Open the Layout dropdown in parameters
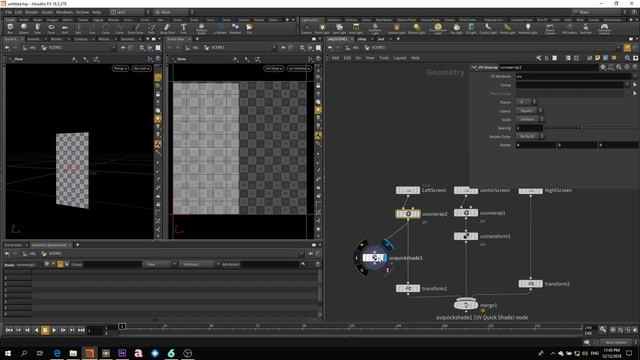 [x=529, y=111]
